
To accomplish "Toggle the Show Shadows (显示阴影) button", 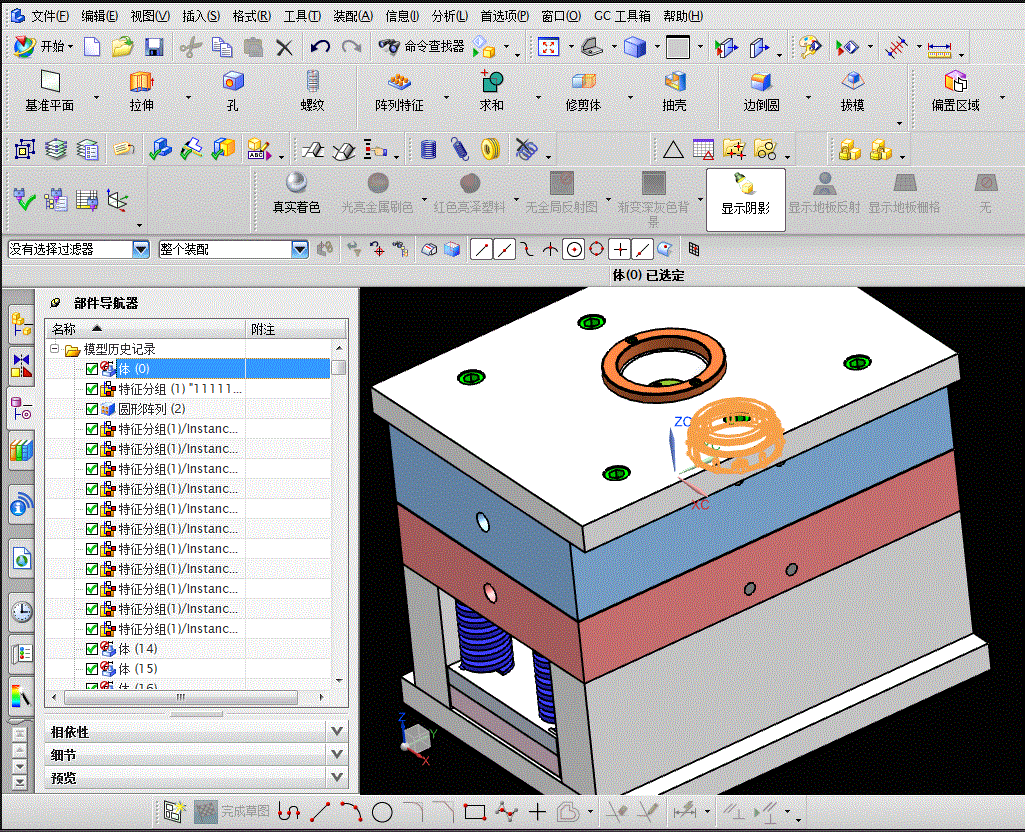I will click(x=745, y=199).
